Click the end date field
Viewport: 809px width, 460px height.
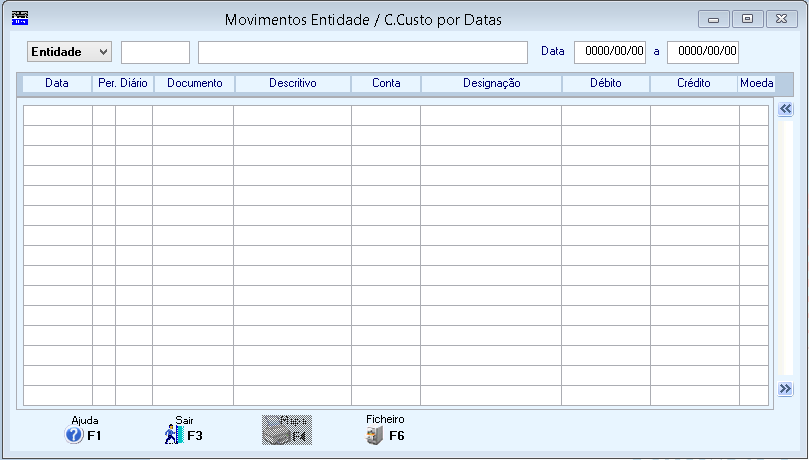tap(703, 52)
